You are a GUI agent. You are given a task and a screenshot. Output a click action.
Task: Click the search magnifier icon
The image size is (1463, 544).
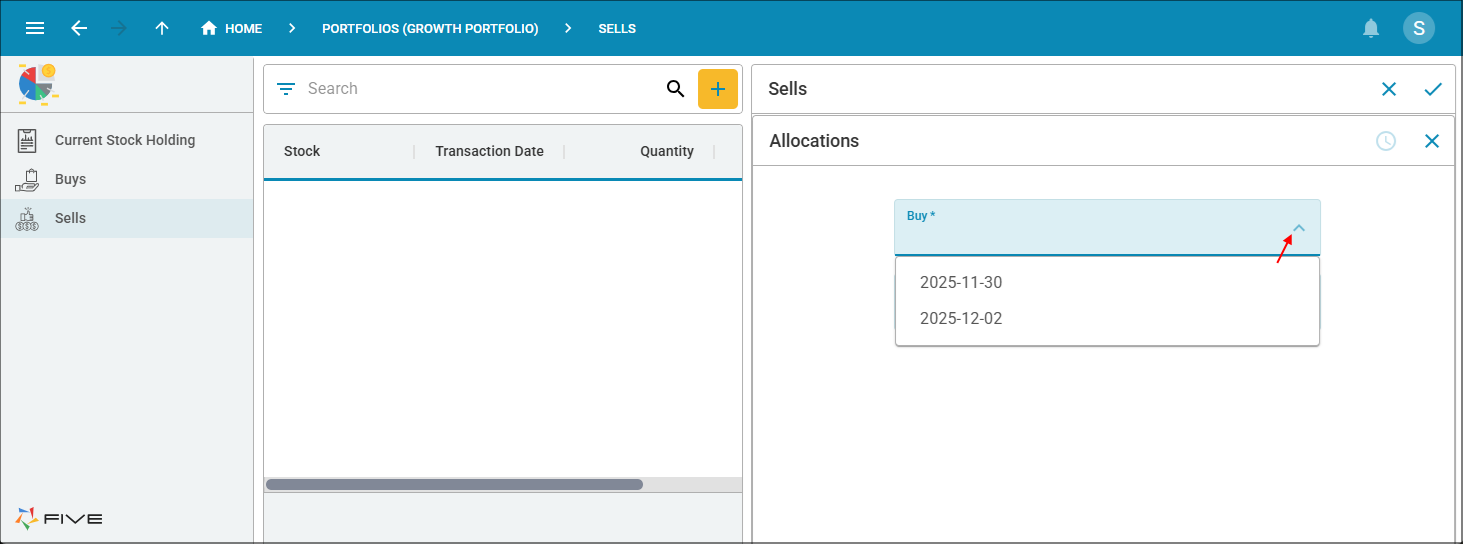coord(675,89)
